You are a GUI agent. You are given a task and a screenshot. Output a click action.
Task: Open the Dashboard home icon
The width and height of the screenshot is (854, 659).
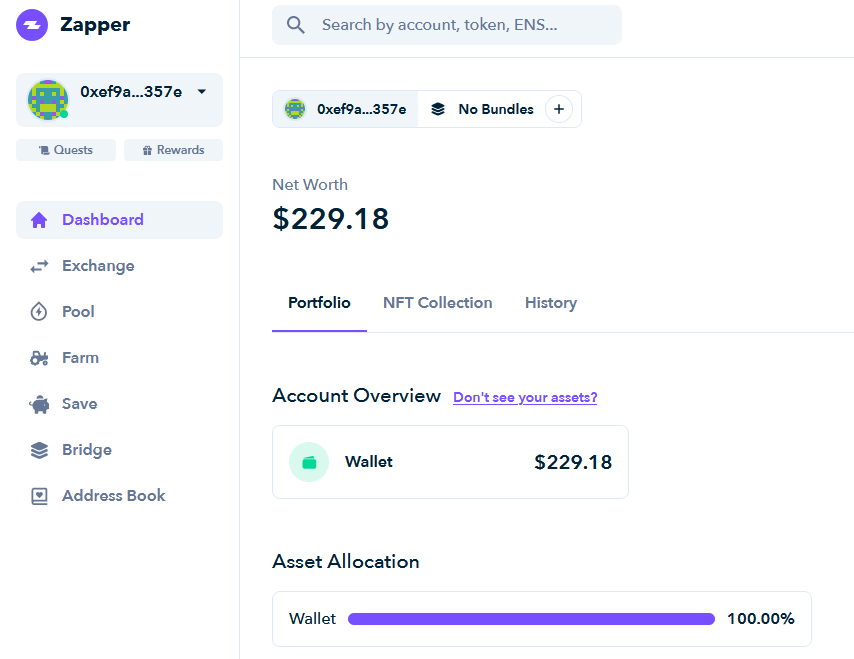[x=37, y=219]
